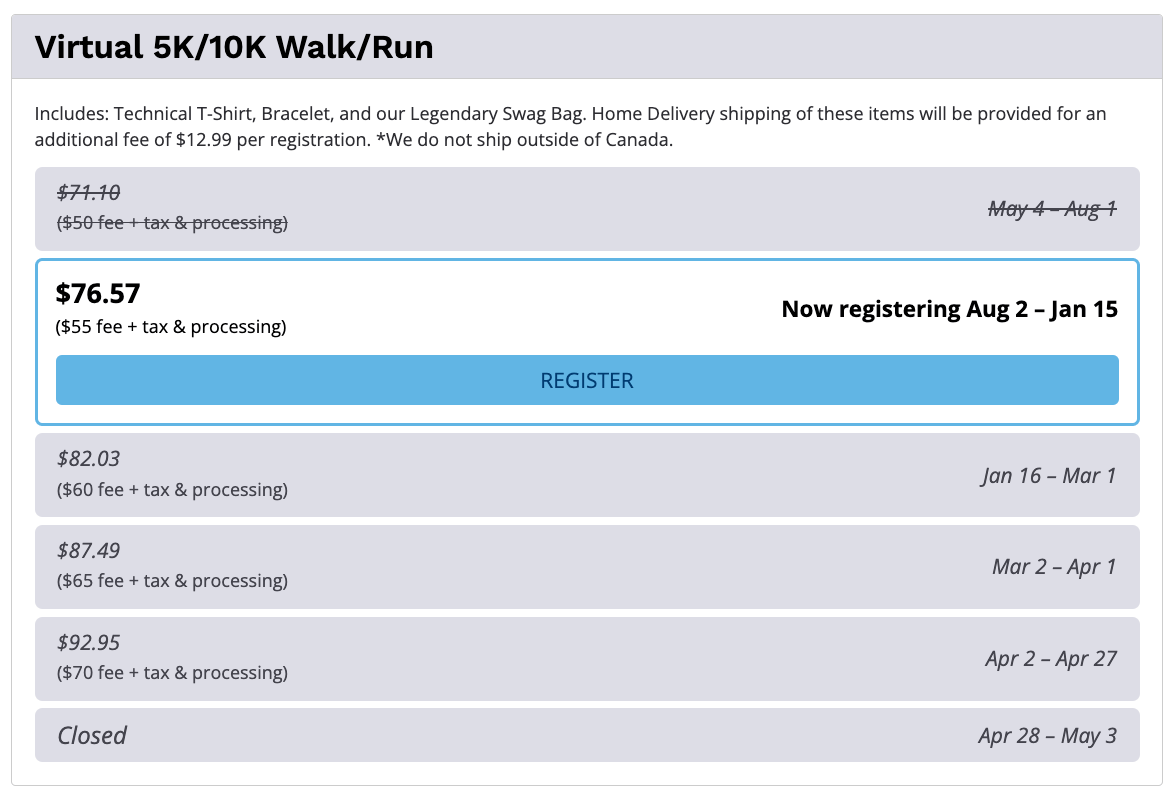
Task: Select the crossed-out $71.10 price
Action: (89, 193)
